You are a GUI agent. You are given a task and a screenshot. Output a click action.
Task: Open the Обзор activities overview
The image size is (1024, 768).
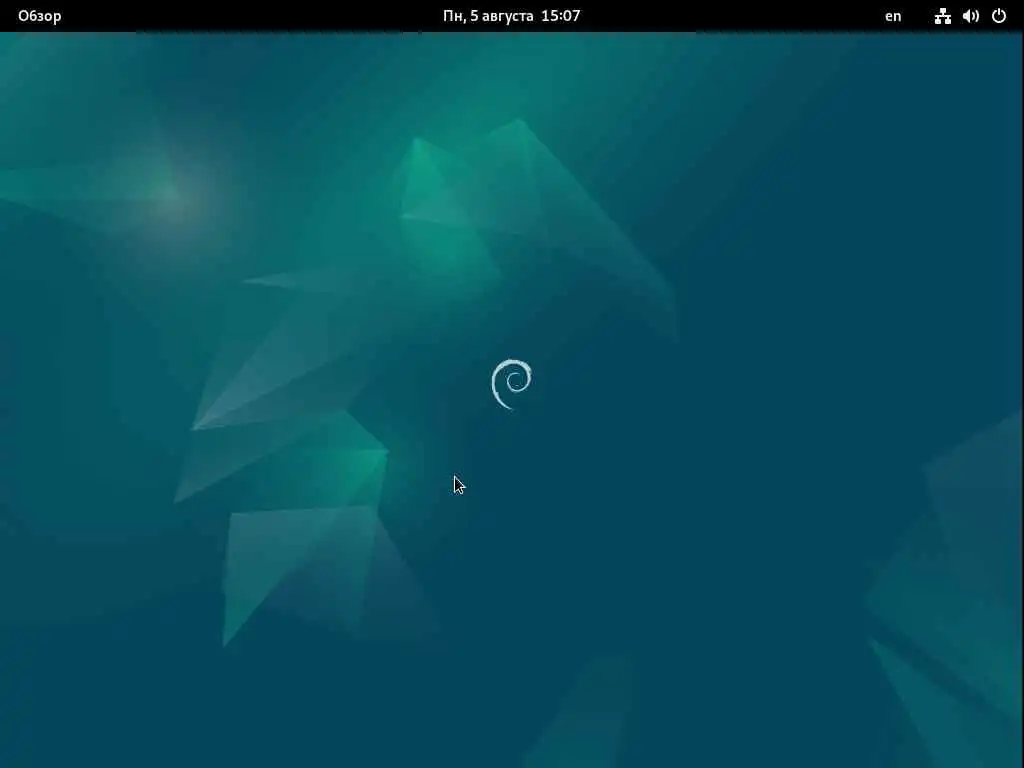tap(39, 16)
